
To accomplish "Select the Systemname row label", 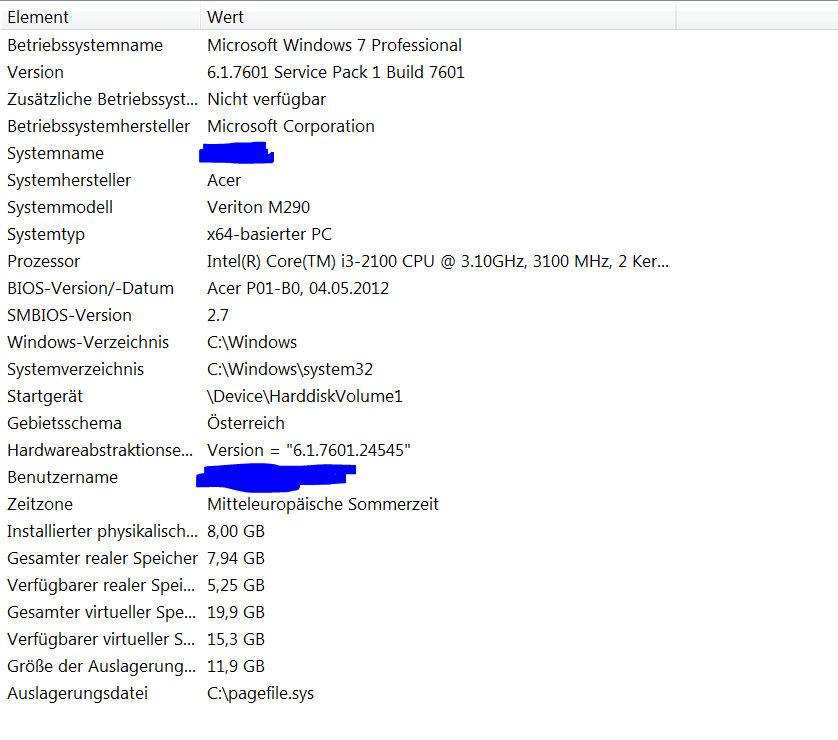I will pos(56,153).
